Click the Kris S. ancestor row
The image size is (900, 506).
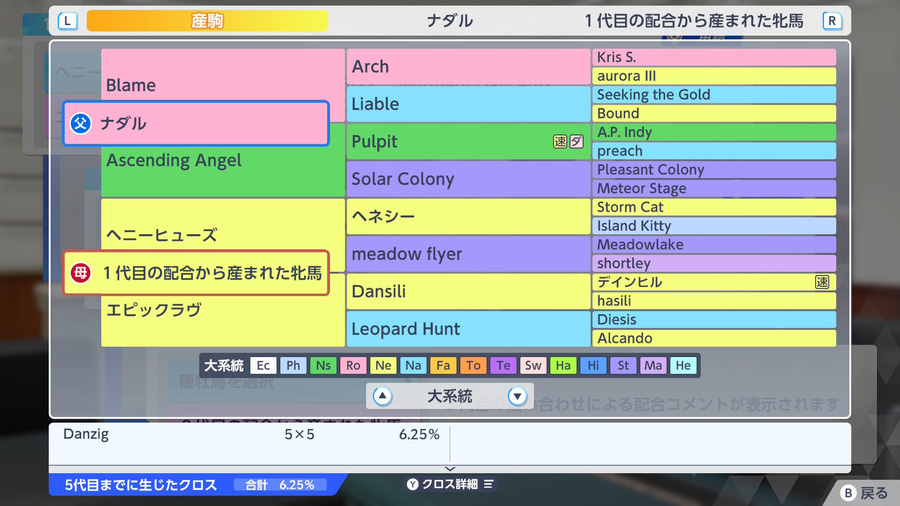click(713, 57)
